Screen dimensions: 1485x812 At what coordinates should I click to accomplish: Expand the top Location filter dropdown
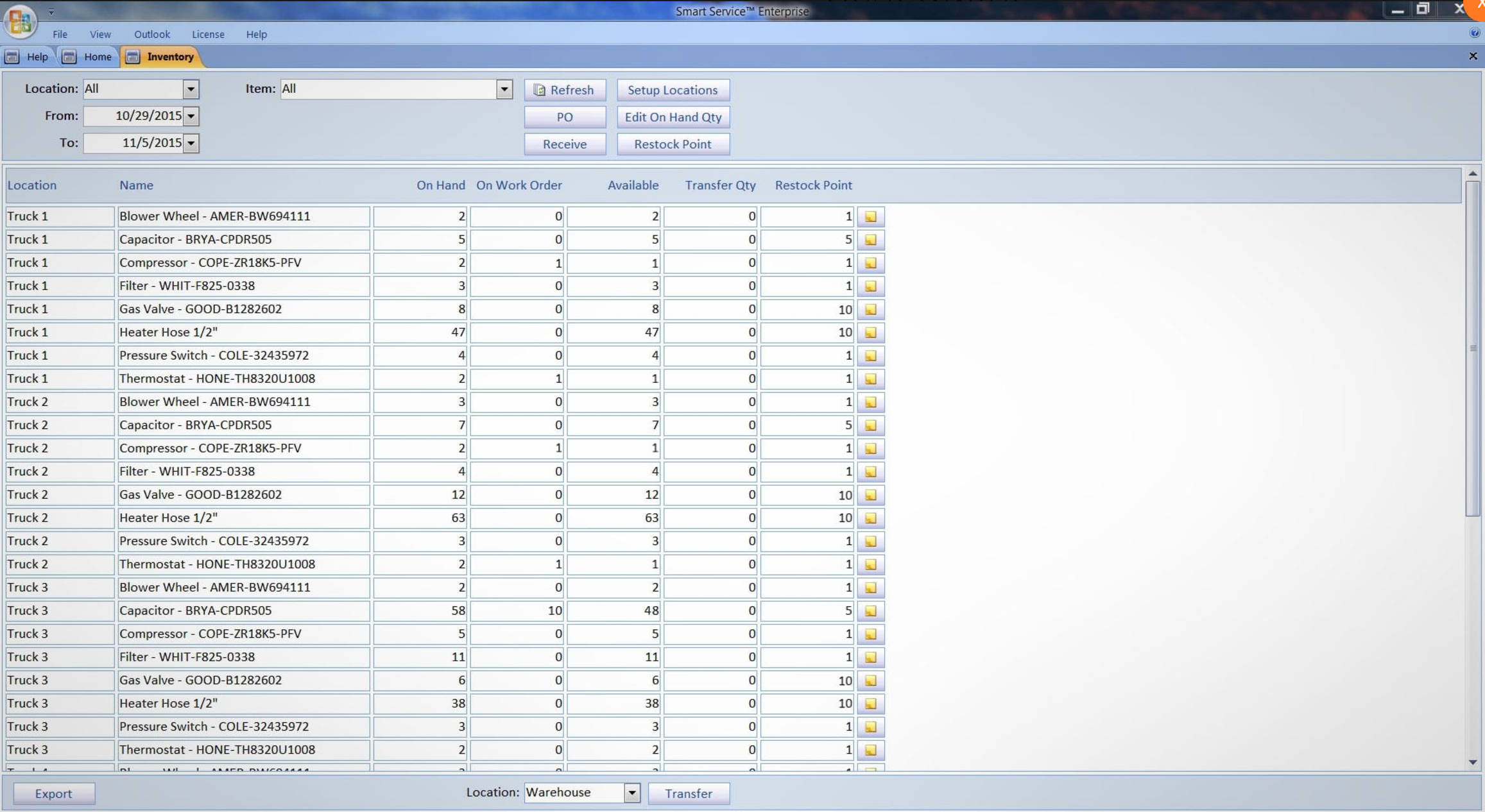pyautogui.click(x=191, y=89)
